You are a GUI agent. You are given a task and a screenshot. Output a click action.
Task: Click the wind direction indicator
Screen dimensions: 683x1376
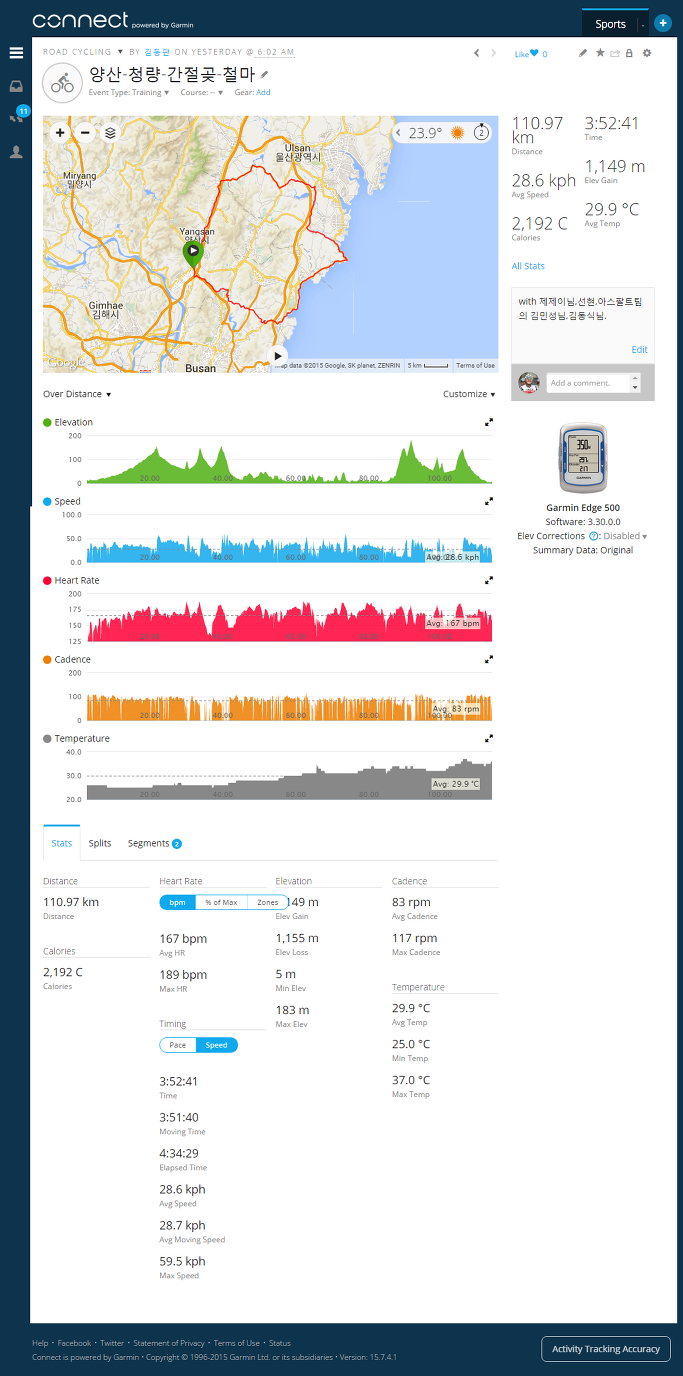(x=481, y=132)
